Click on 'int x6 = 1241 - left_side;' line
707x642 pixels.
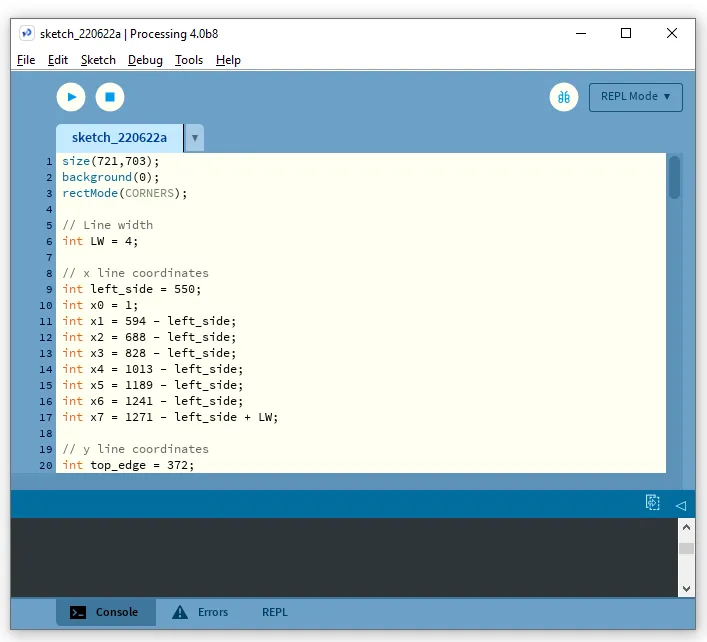click(x=153, y=401)
